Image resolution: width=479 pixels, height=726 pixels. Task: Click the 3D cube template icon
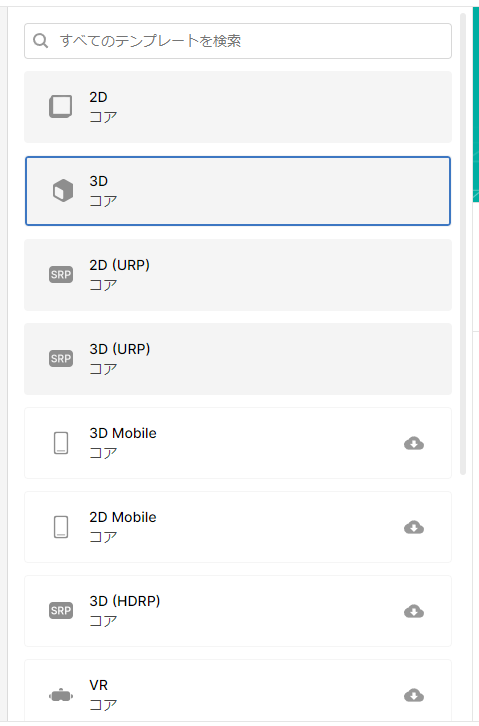tap(62, 190)
